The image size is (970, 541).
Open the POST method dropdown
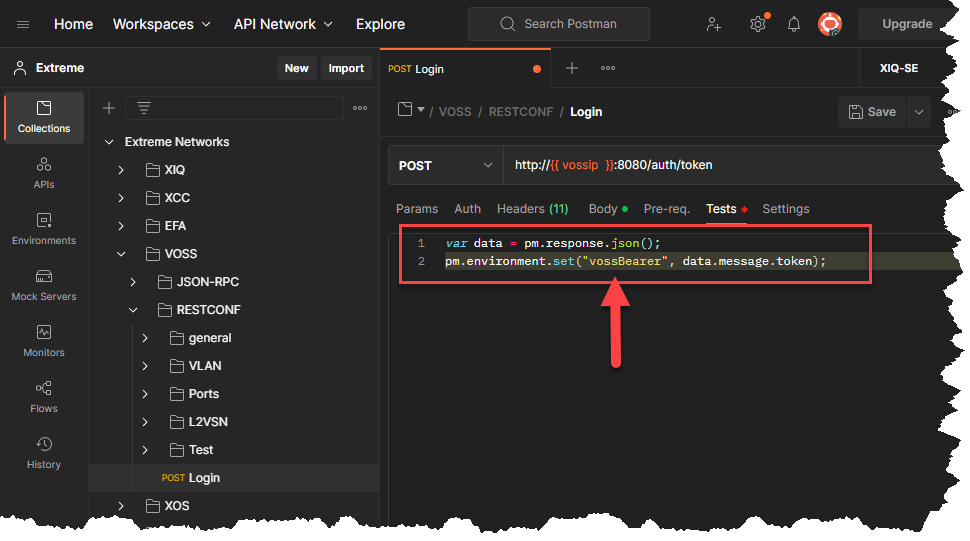[x=445, y=166]
